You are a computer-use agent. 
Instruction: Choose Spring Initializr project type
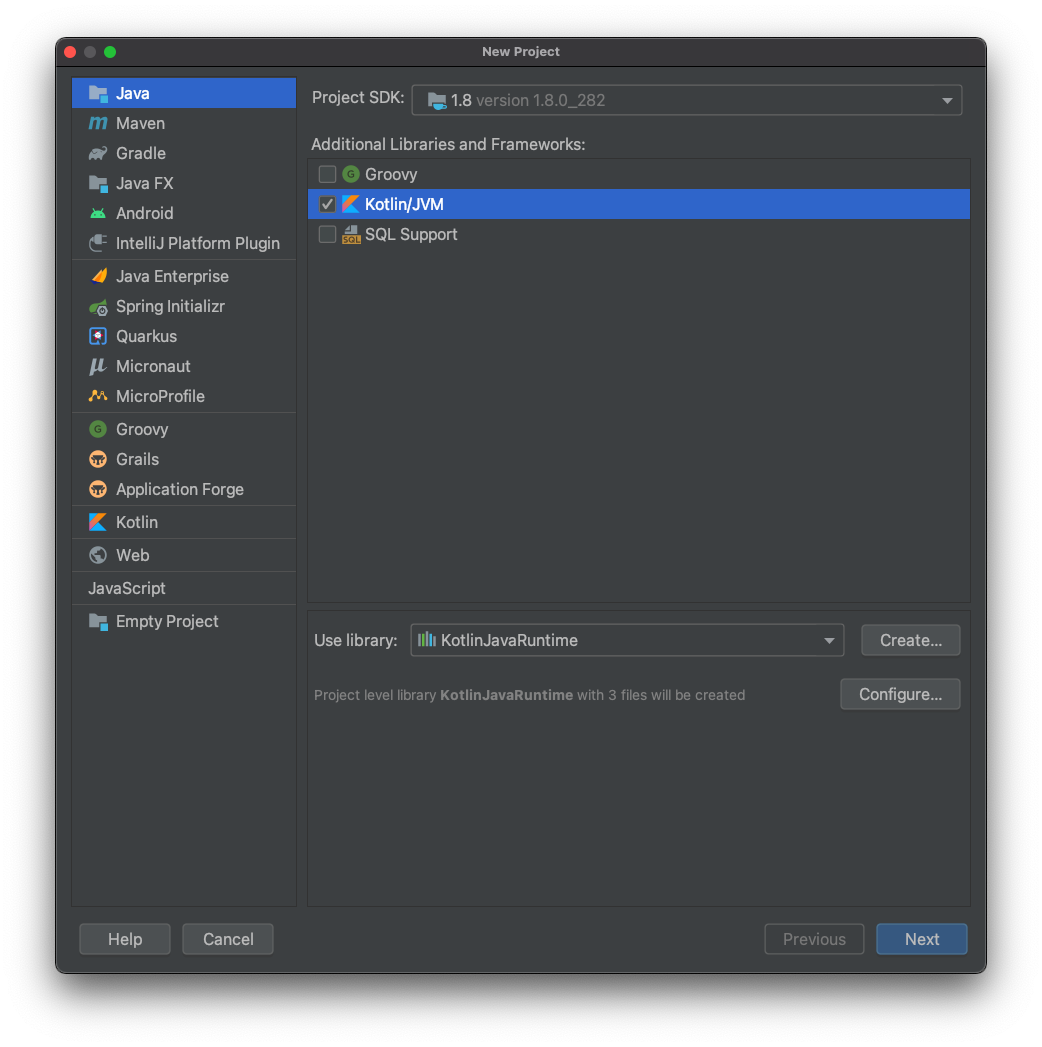184,306
